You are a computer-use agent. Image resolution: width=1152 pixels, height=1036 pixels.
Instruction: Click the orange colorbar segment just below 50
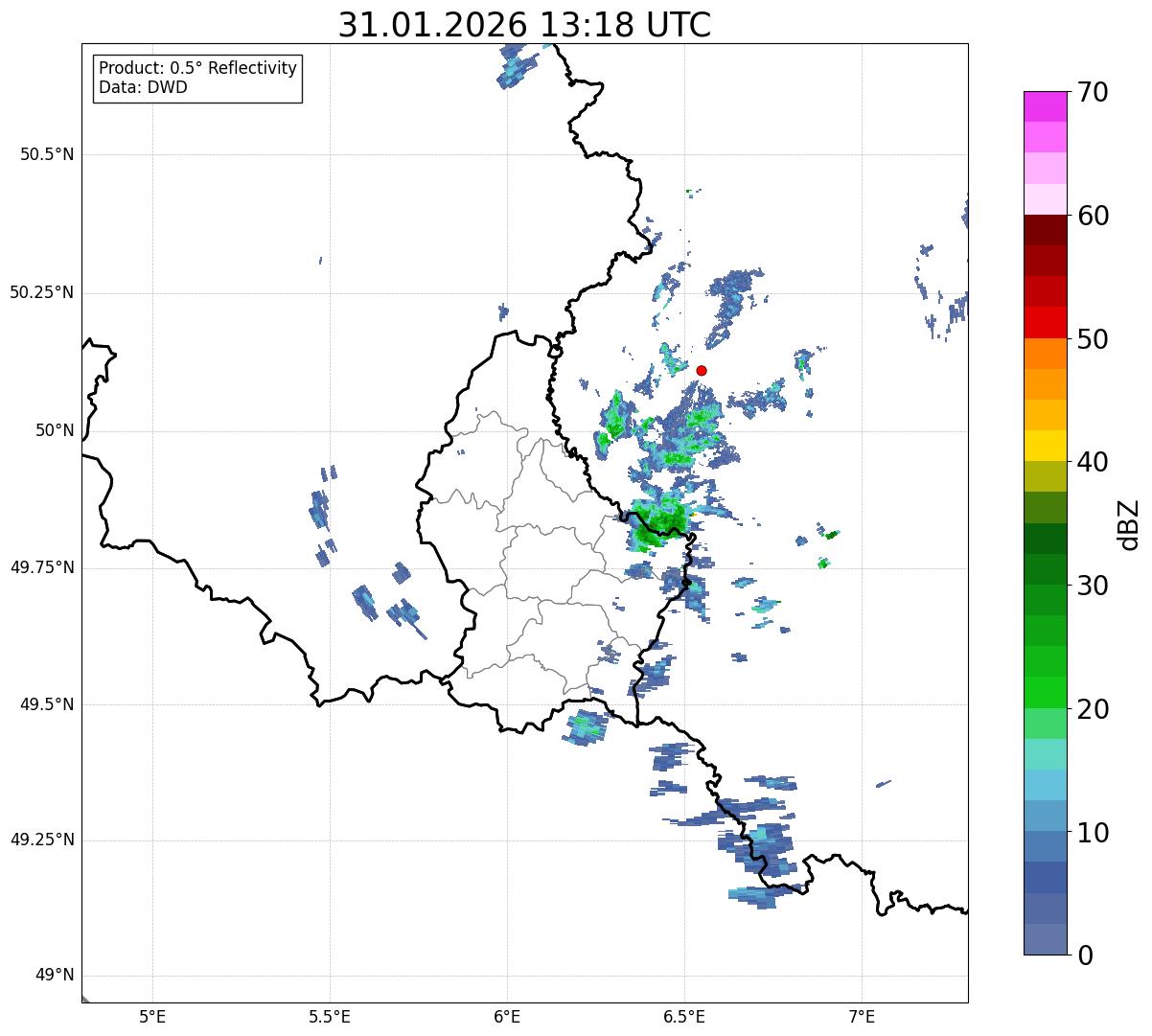coord(1046,354)
